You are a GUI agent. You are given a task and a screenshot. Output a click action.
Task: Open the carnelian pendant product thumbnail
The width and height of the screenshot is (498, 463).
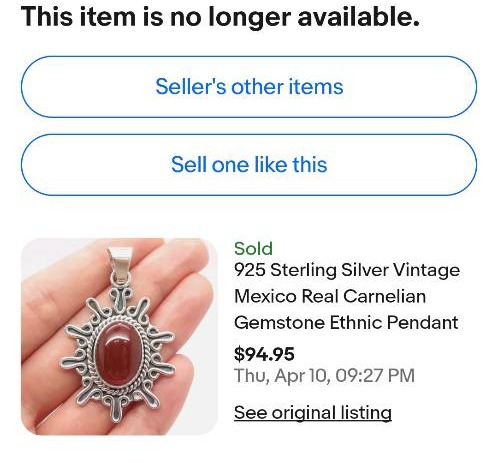[x=119, y=336]
